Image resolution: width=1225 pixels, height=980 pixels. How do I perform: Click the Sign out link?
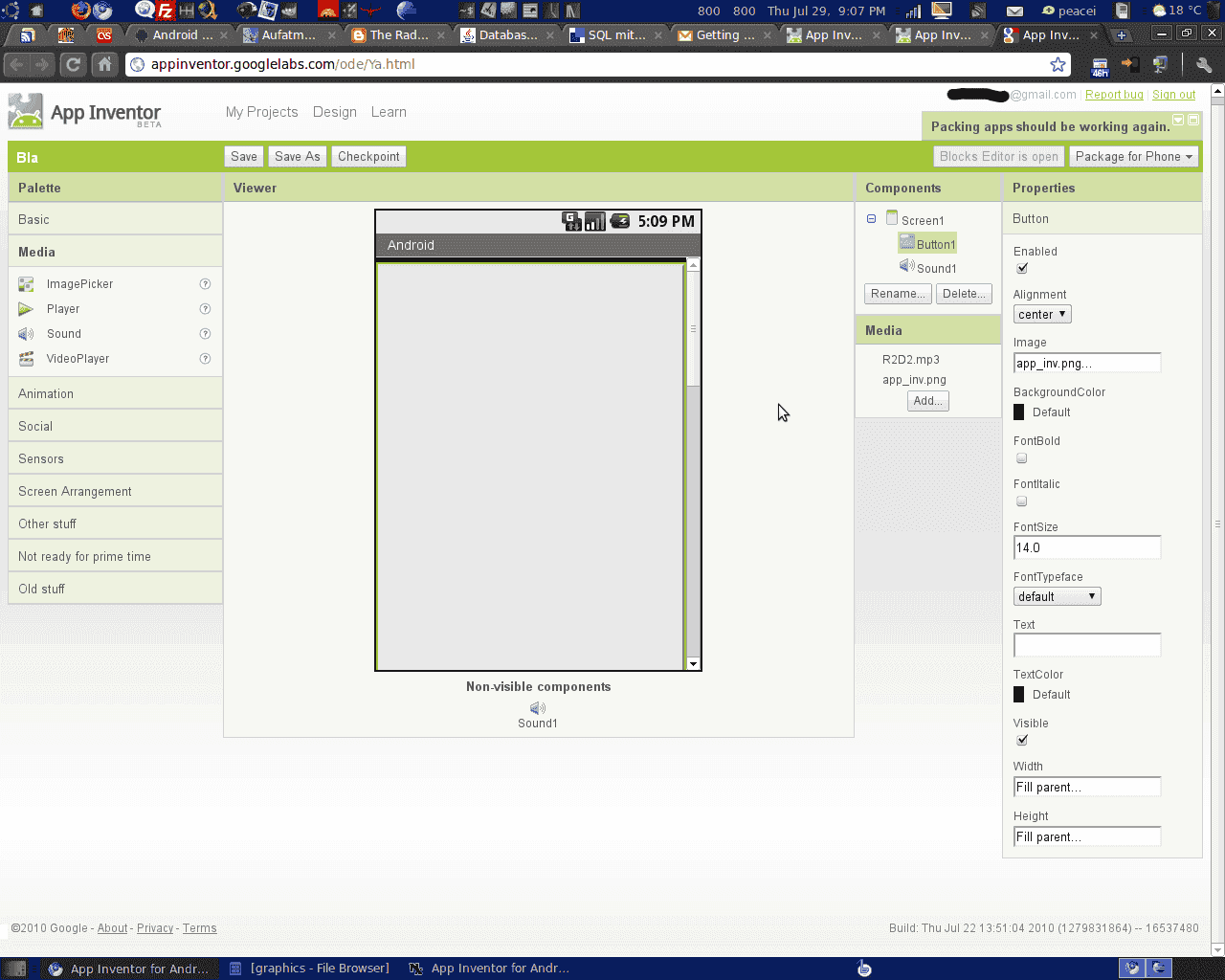point(1173,95)
